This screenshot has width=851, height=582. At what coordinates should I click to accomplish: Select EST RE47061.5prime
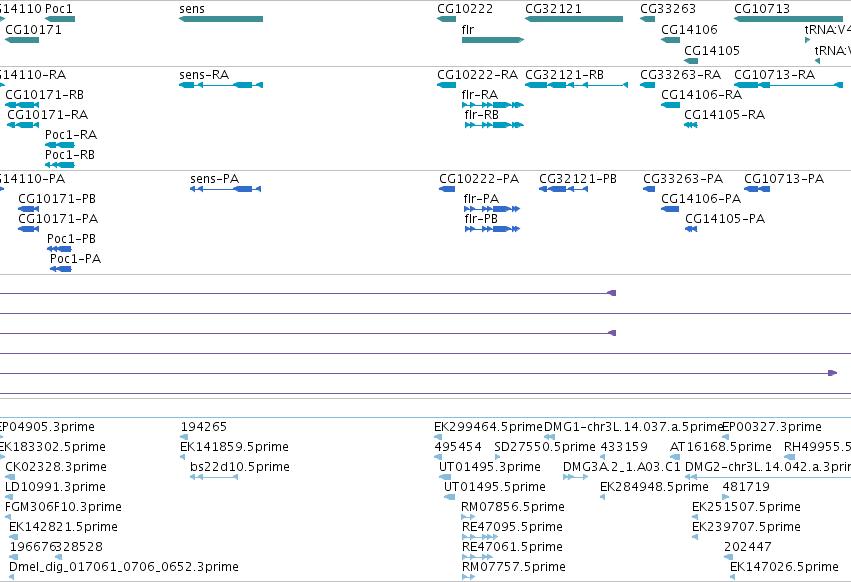click(512, 547)
